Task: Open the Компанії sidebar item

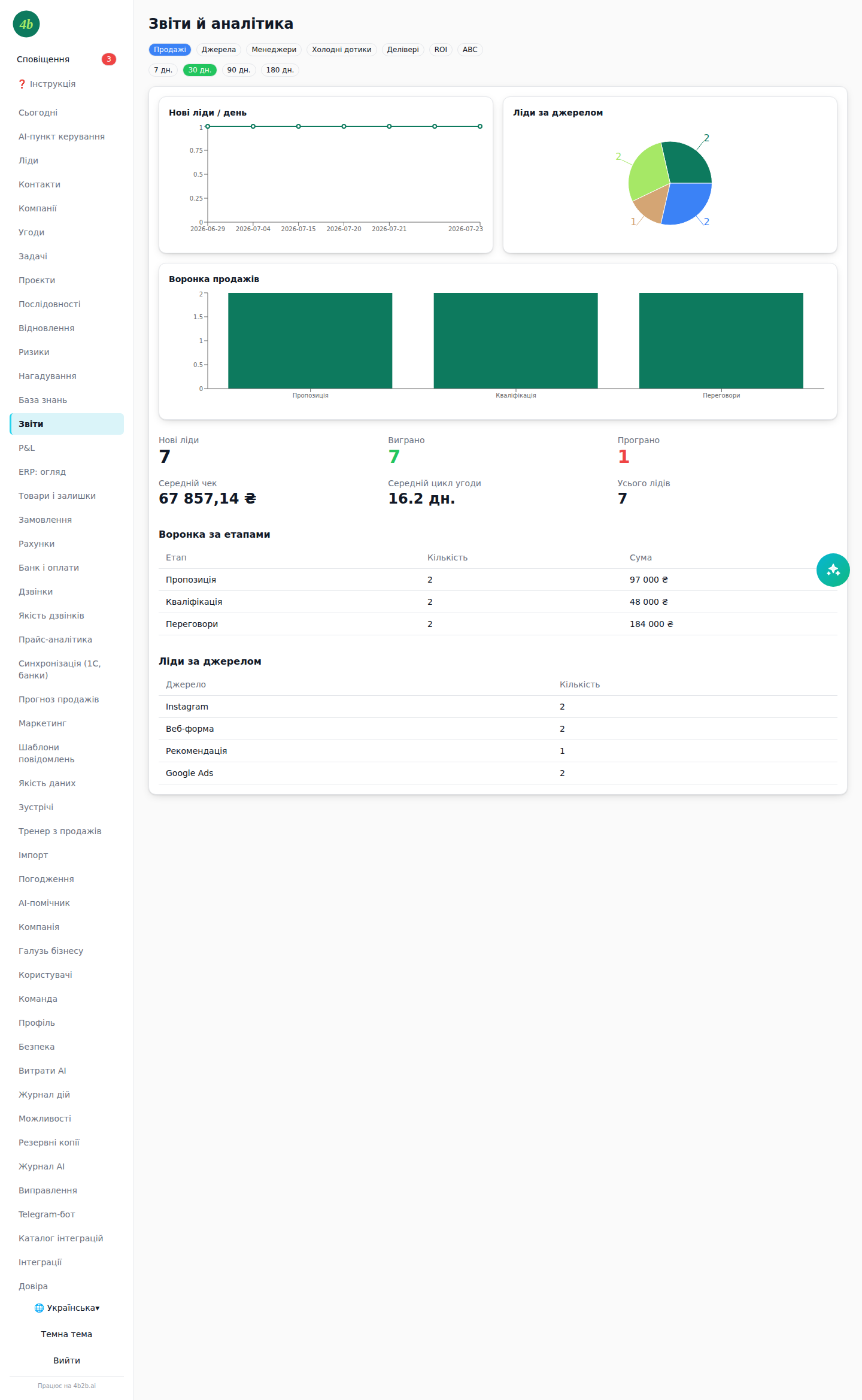Action: 66,208
